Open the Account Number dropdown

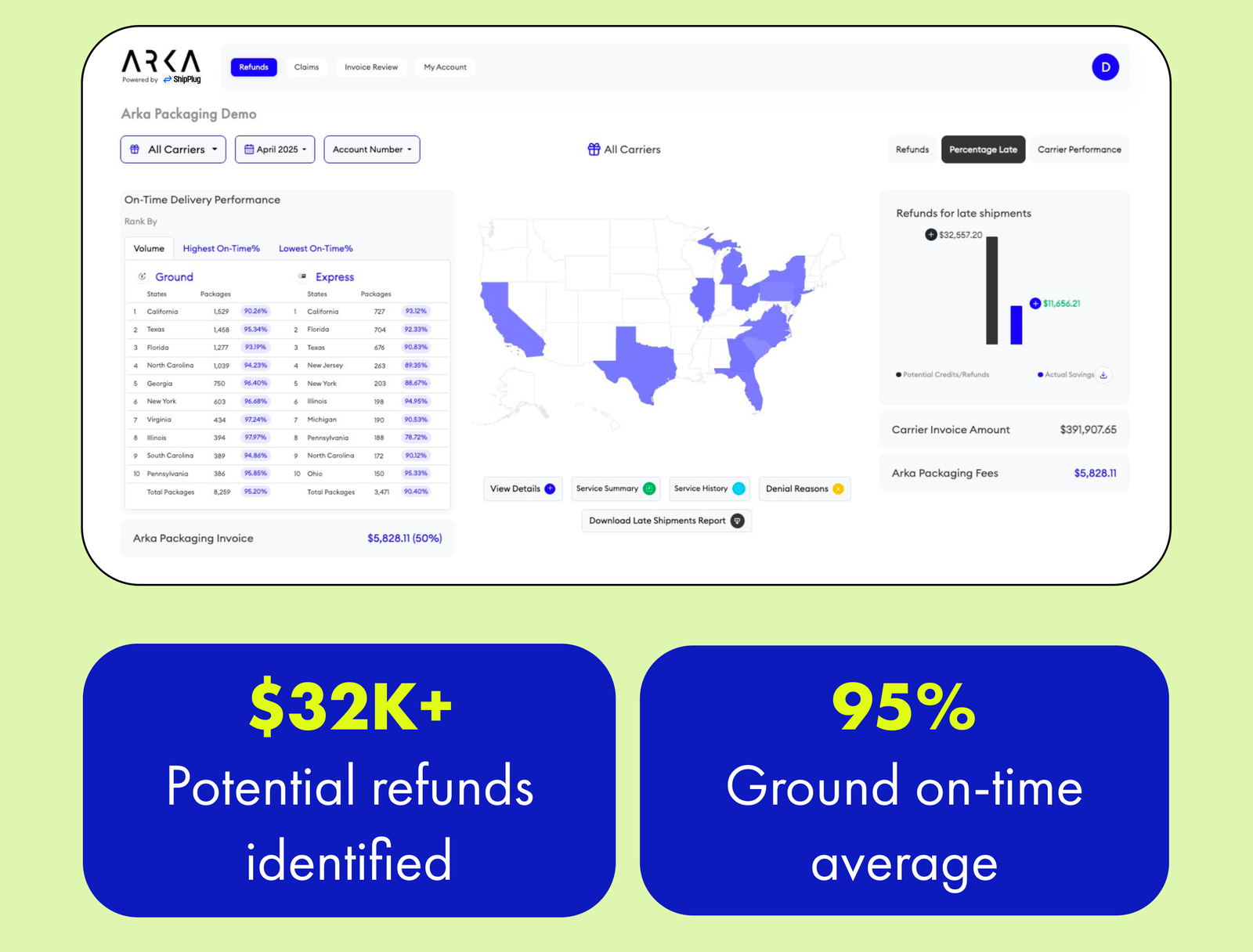click(x=372, y=150)
